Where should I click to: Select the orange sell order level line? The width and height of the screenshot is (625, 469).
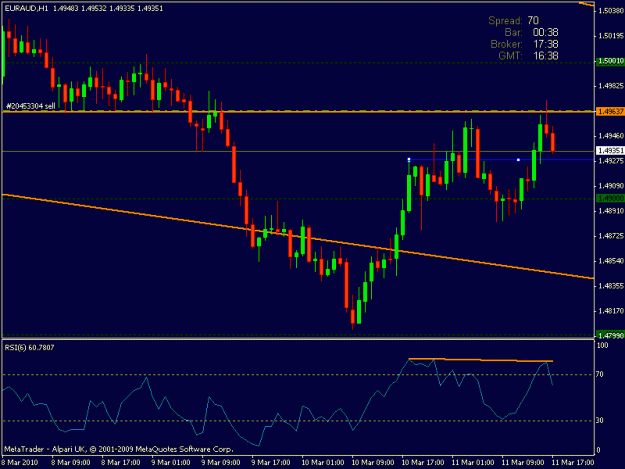coord(298,112)
